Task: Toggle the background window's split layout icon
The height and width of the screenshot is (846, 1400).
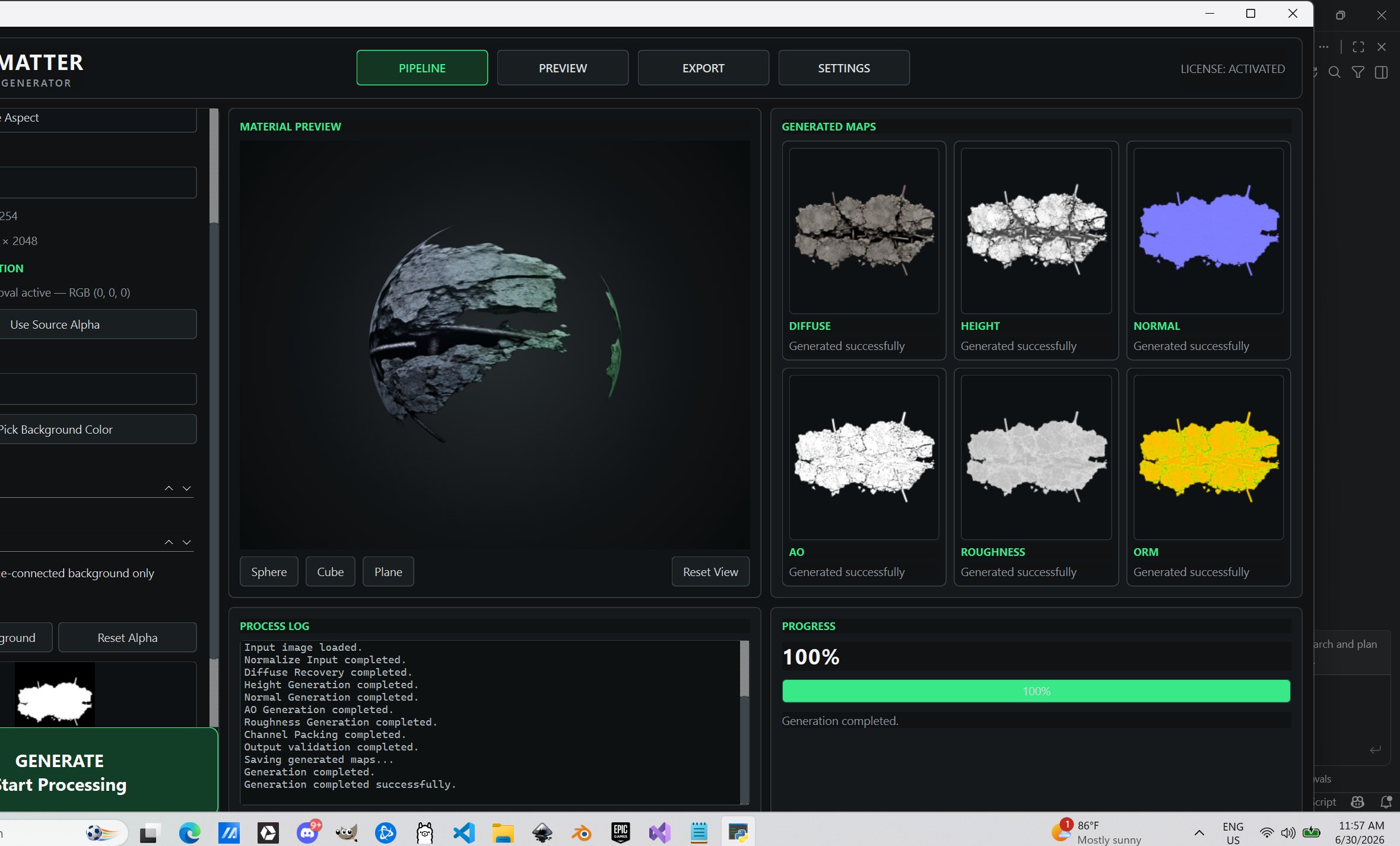Action: coord(1382,72)
